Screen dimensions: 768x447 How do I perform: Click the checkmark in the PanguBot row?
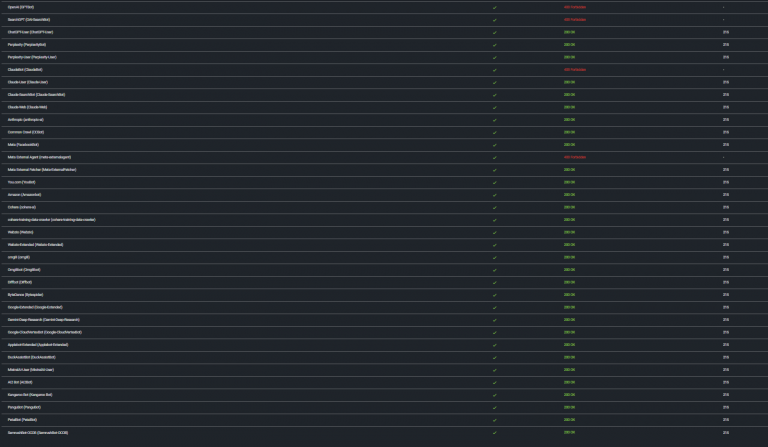tap(494, 407)
